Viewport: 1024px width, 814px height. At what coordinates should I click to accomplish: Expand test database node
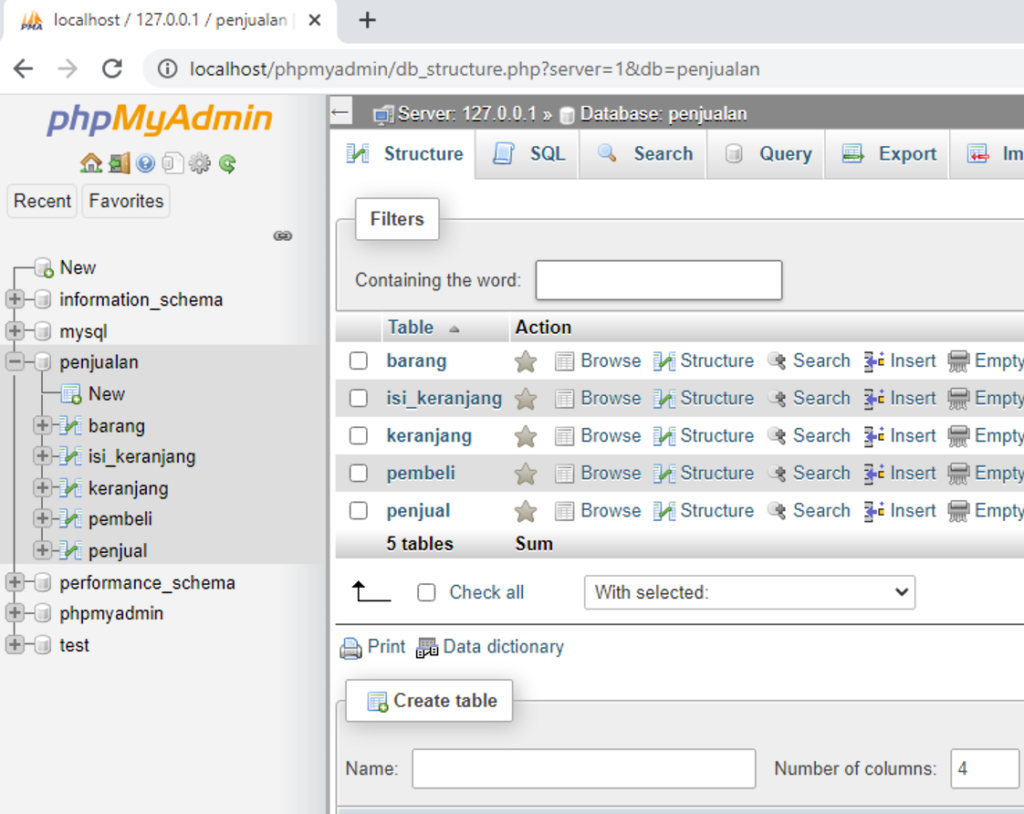(x=14, y=644)
